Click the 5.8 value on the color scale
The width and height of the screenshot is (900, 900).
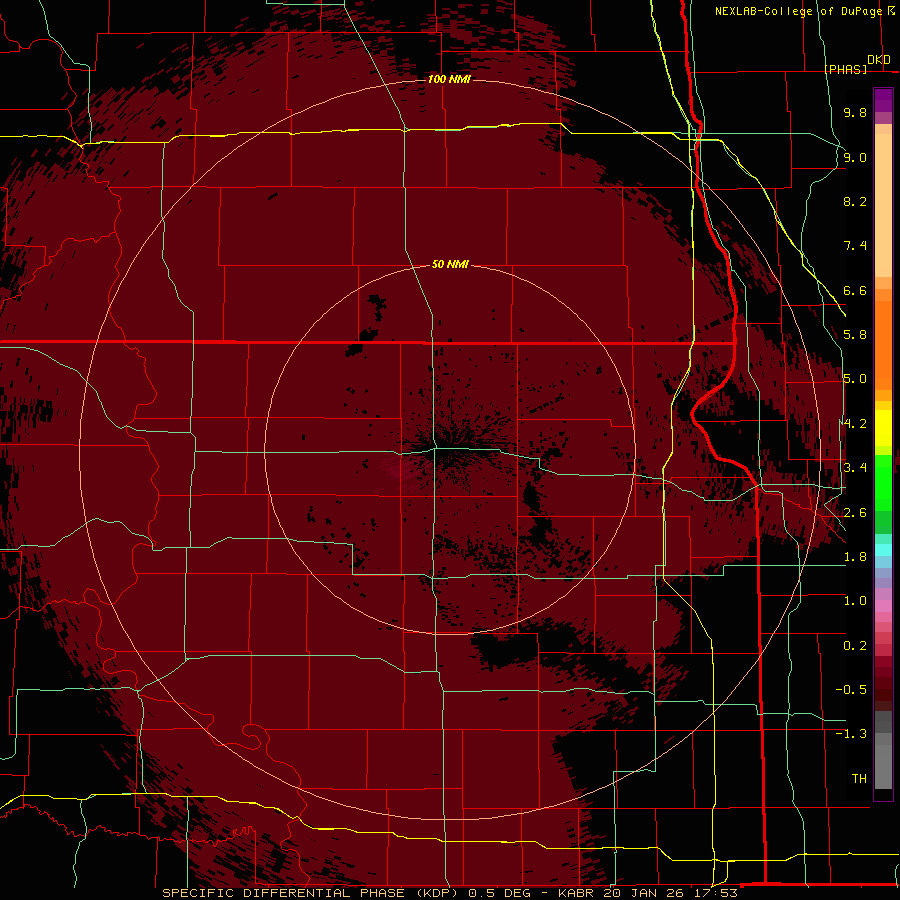[x=855, y=335]
